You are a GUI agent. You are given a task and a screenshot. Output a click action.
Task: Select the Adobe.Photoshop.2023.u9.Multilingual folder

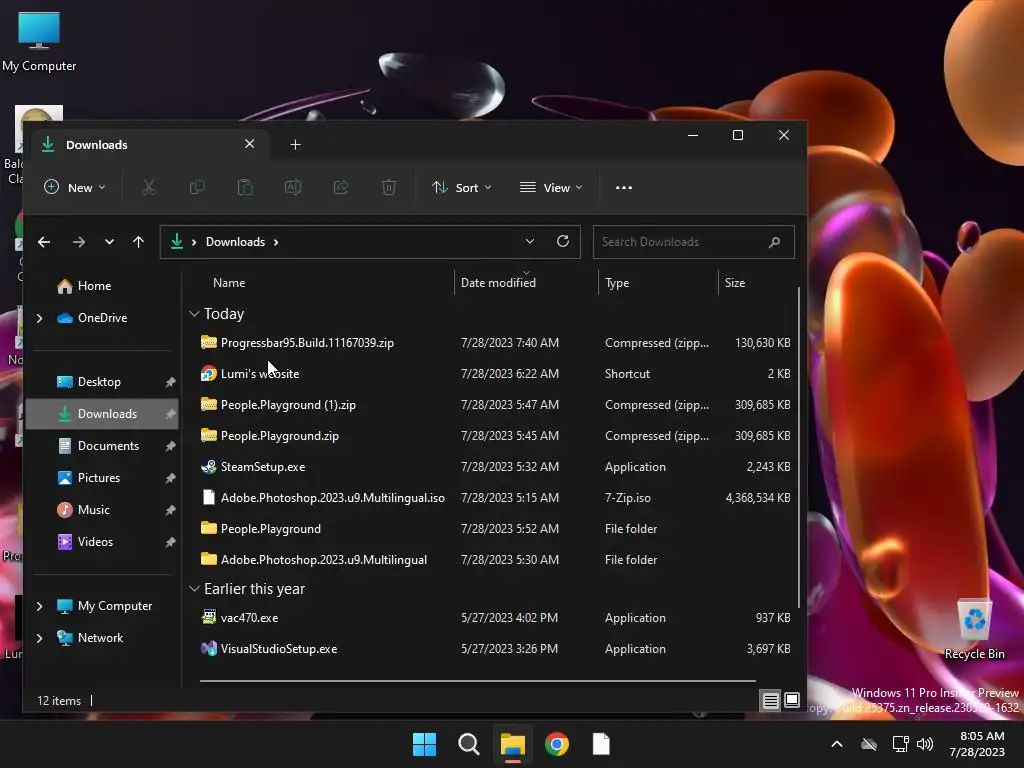point(495,560)
